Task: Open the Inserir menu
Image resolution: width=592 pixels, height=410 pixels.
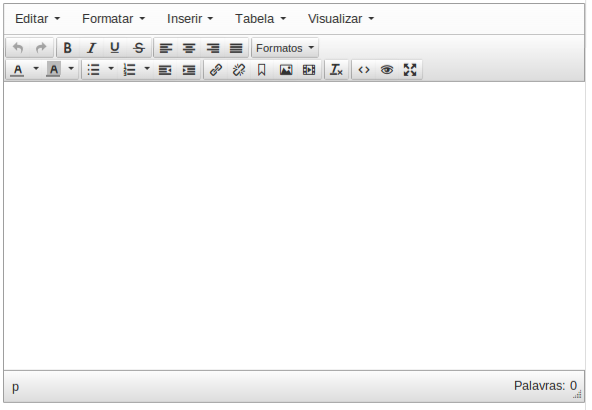Action: click(x=190, y=18)
